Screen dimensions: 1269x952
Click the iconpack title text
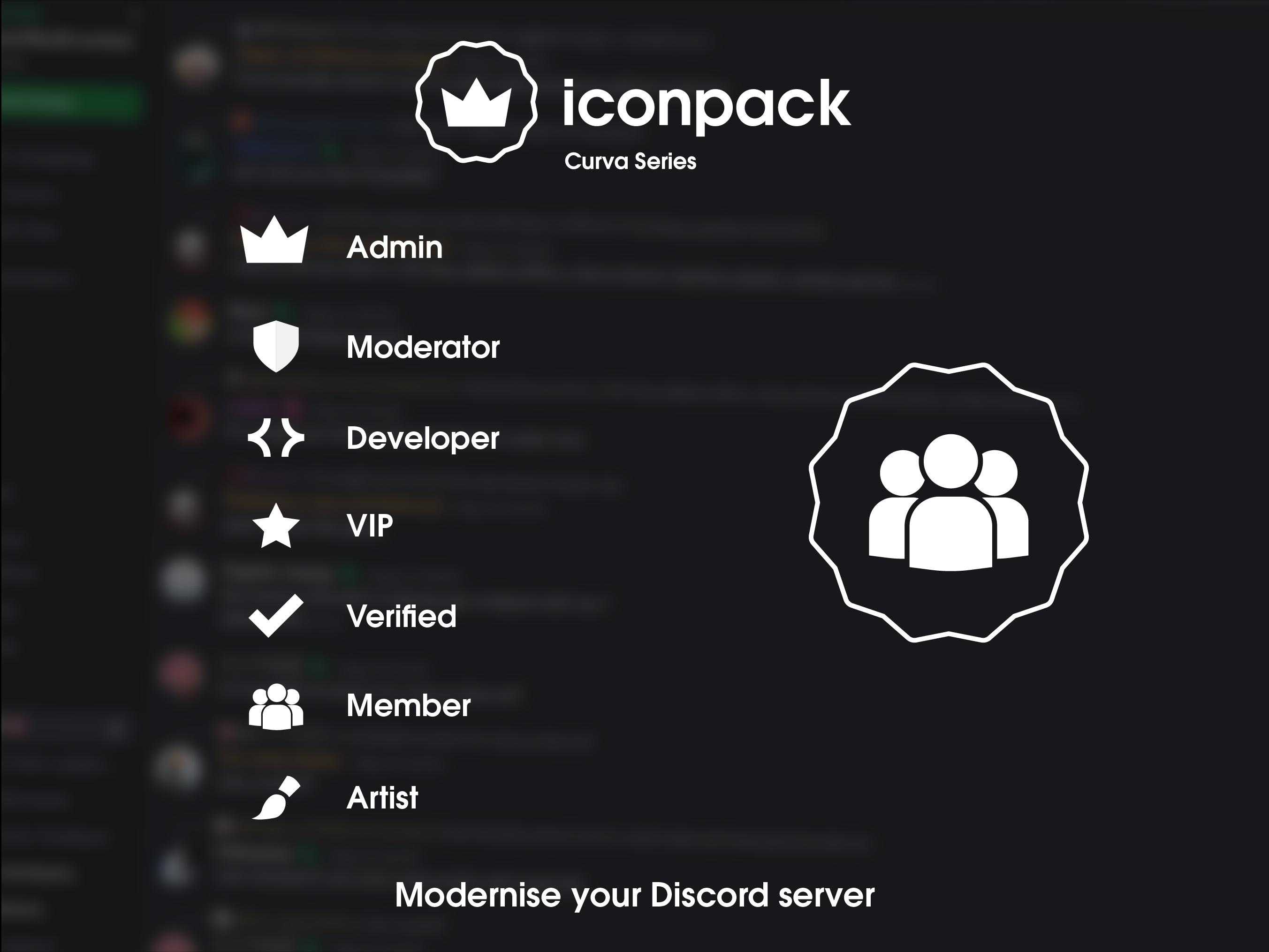tap(706, 105)
